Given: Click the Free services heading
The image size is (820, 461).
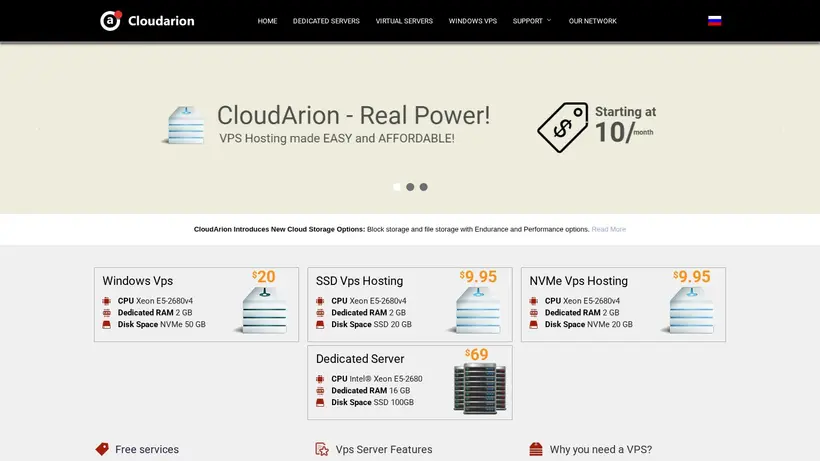Looking at the screenshot, I should 147,450.
